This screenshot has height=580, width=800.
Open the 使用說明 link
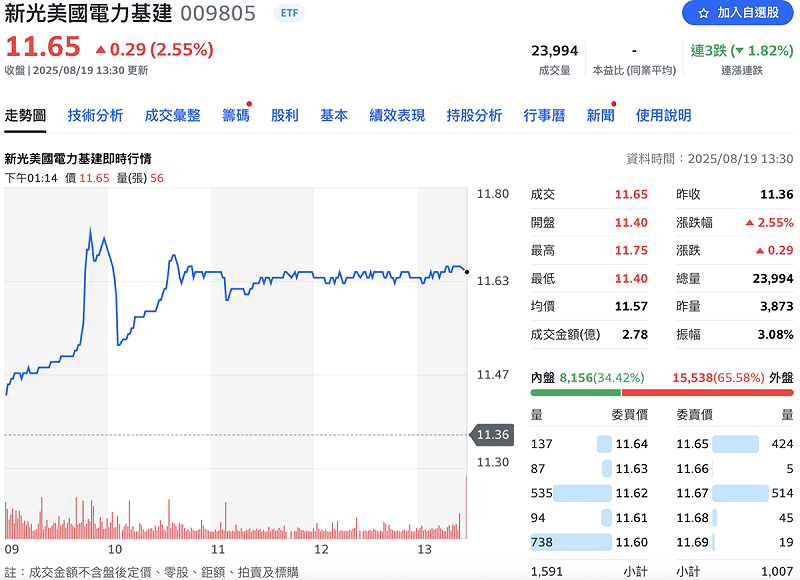tap(663, 116)
